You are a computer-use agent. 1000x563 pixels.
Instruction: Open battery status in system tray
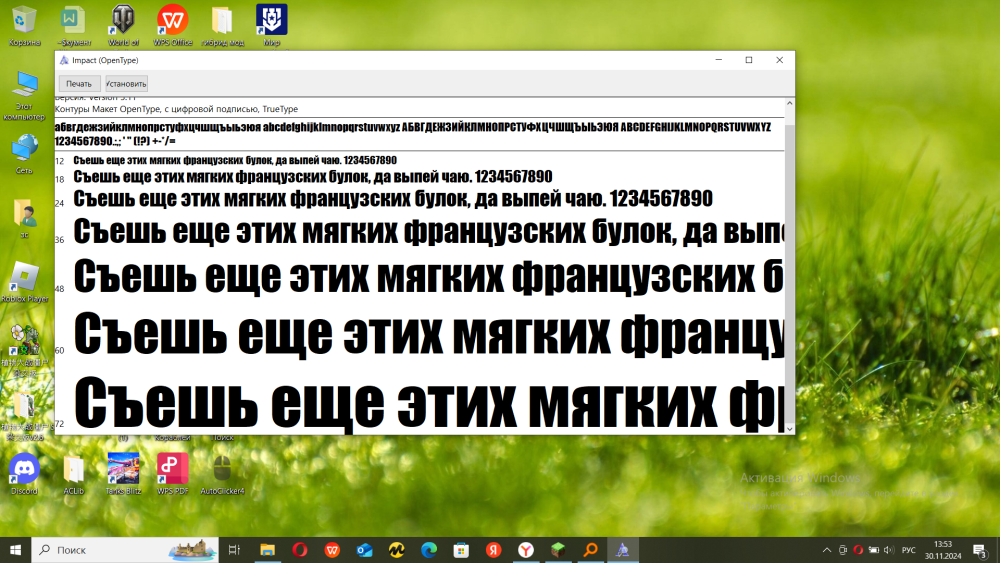pos(874,550)
